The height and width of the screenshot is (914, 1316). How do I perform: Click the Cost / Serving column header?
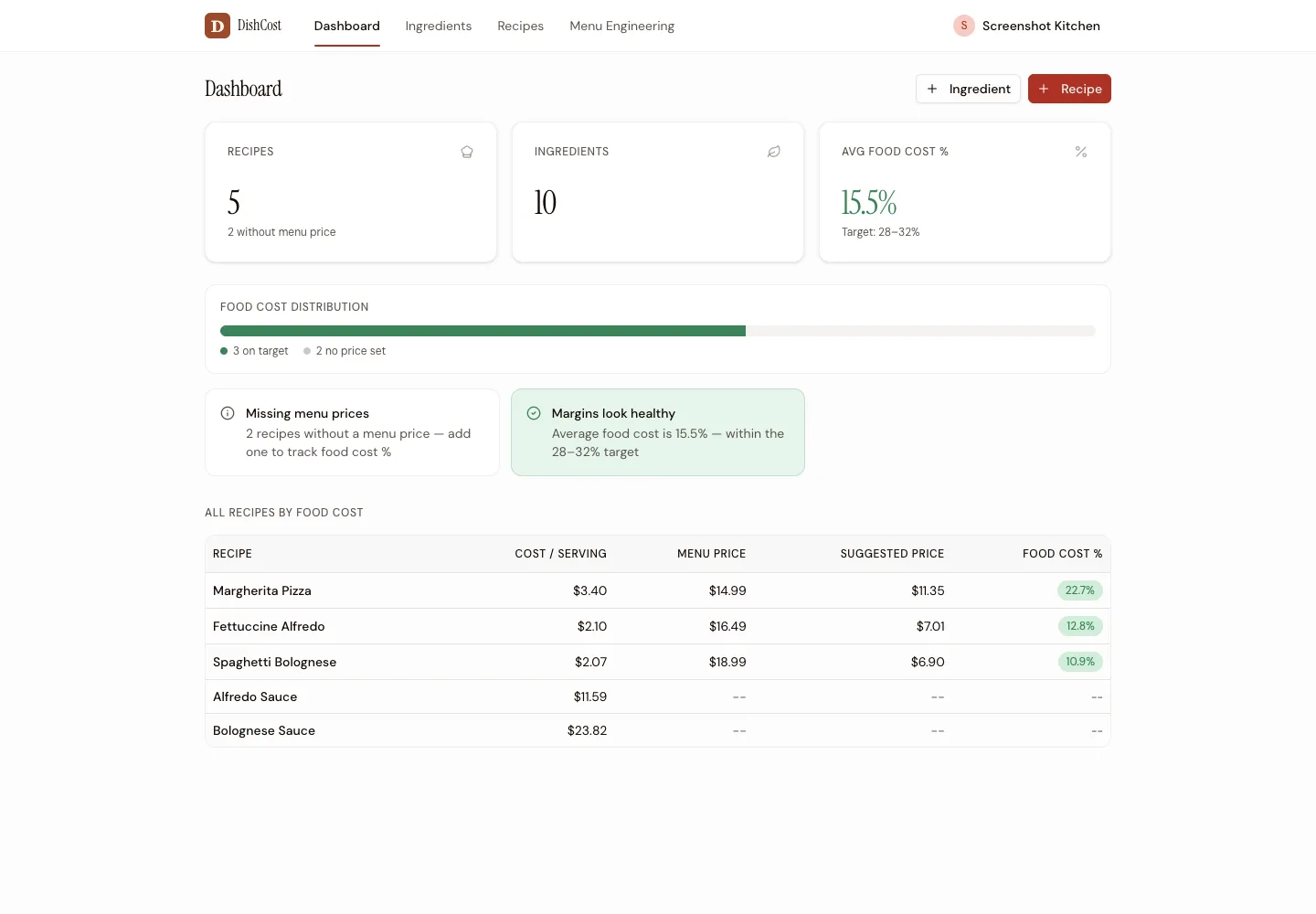click(x=560, y=554)
